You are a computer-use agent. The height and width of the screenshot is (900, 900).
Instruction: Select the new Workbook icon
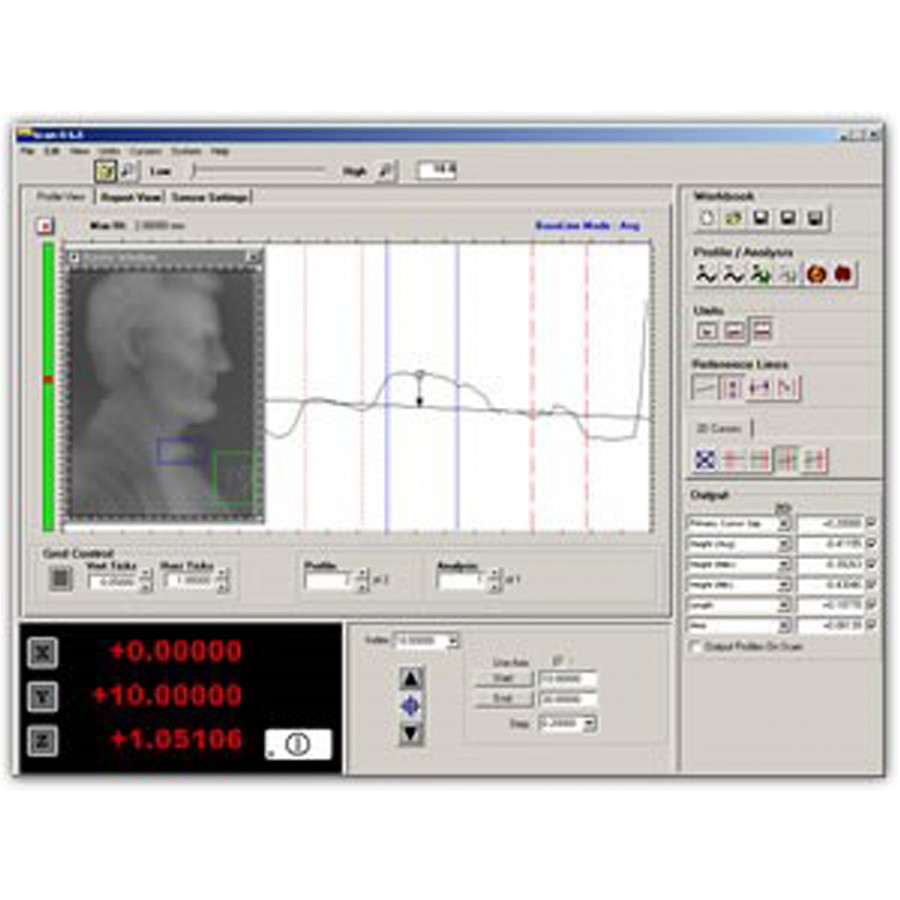(x=706, y=218)
